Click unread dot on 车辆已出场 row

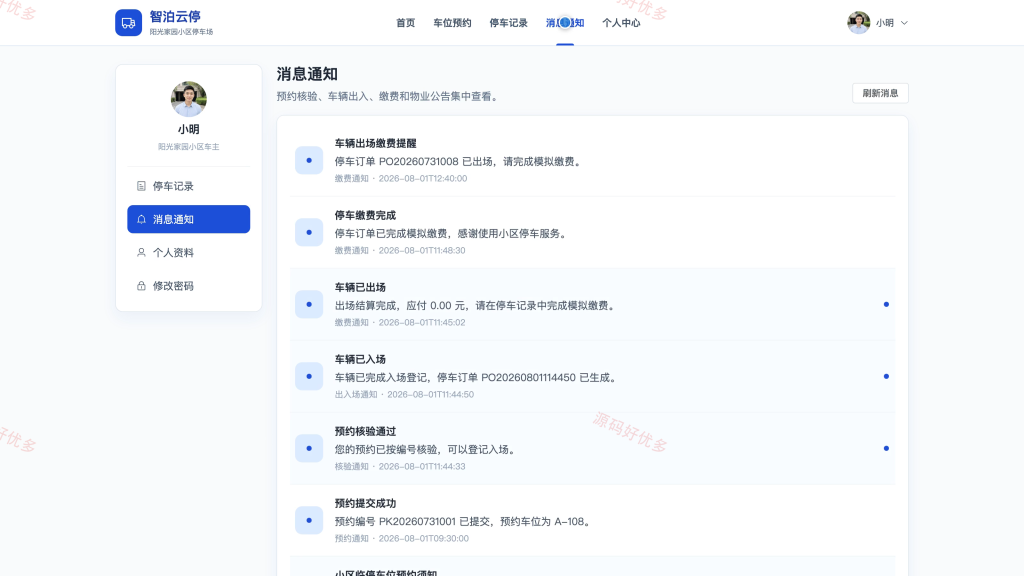click(x=886, y=304)
